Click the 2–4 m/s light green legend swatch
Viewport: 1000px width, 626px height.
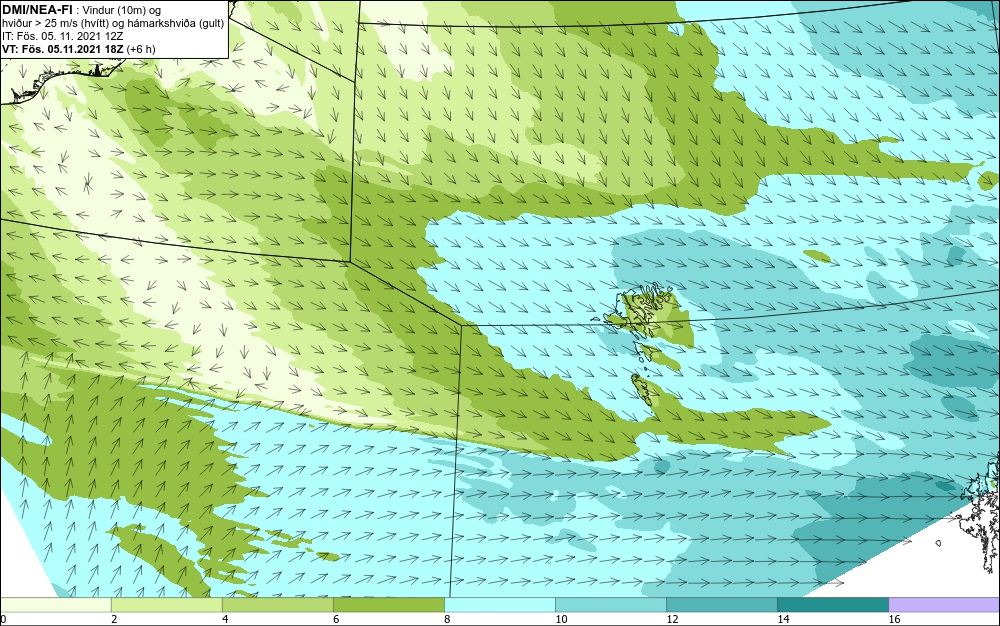(x=166, y=605)
